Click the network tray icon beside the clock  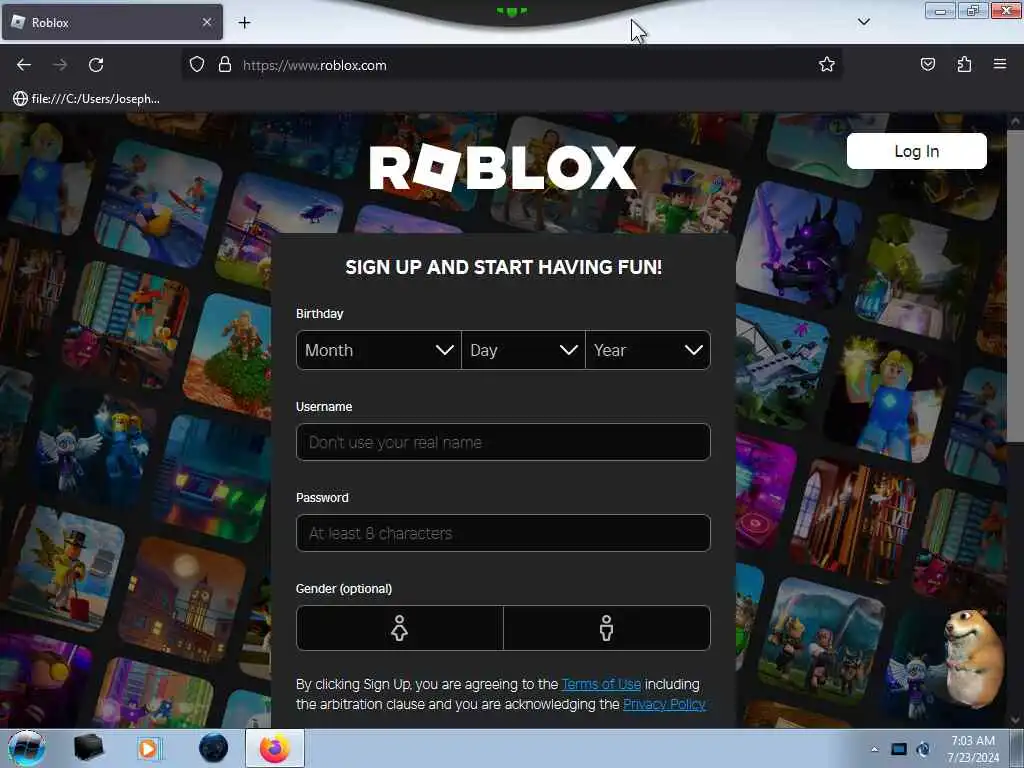pyautogui.click(x=923, y=749)
